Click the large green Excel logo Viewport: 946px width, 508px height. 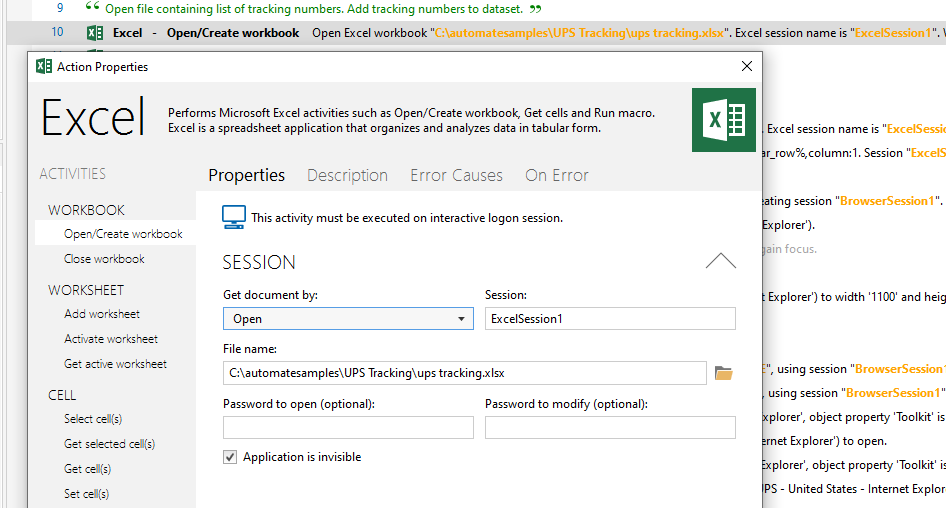click(723, 120)
